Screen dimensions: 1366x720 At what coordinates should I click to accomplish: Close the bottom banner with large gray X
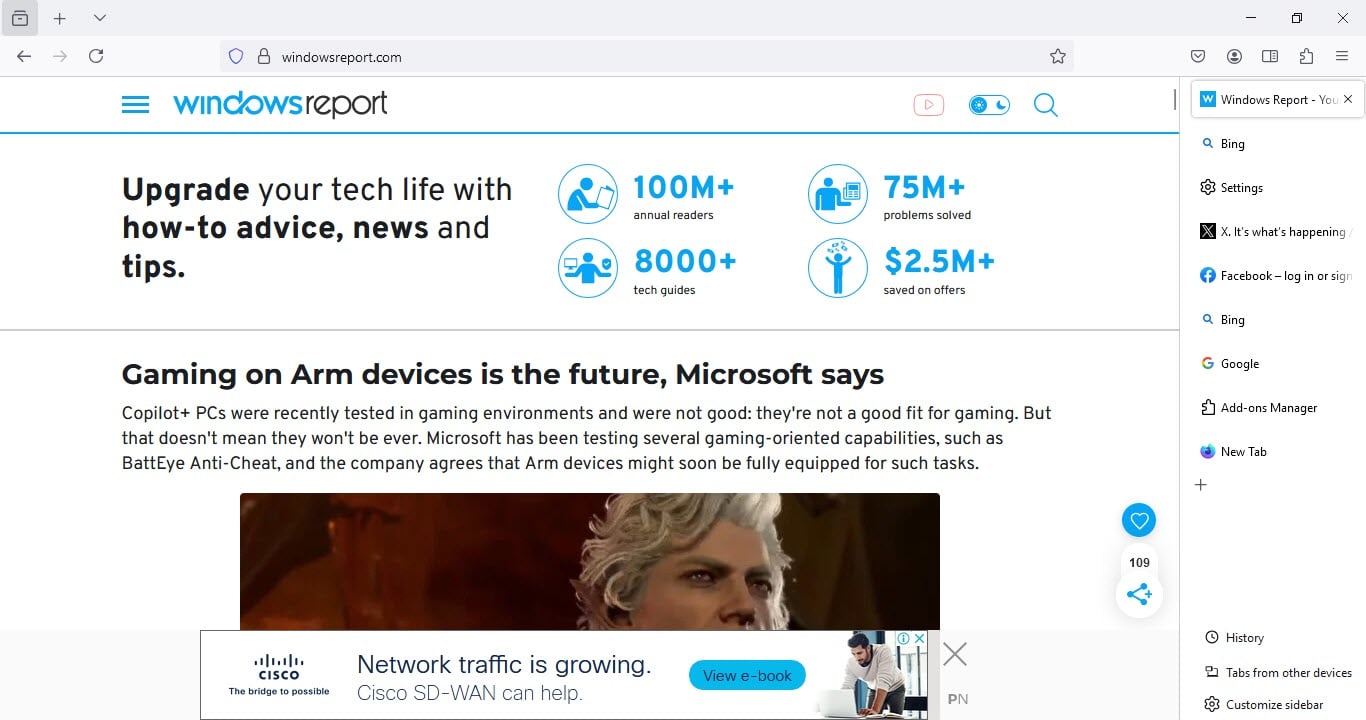click(x=955, y=655)
